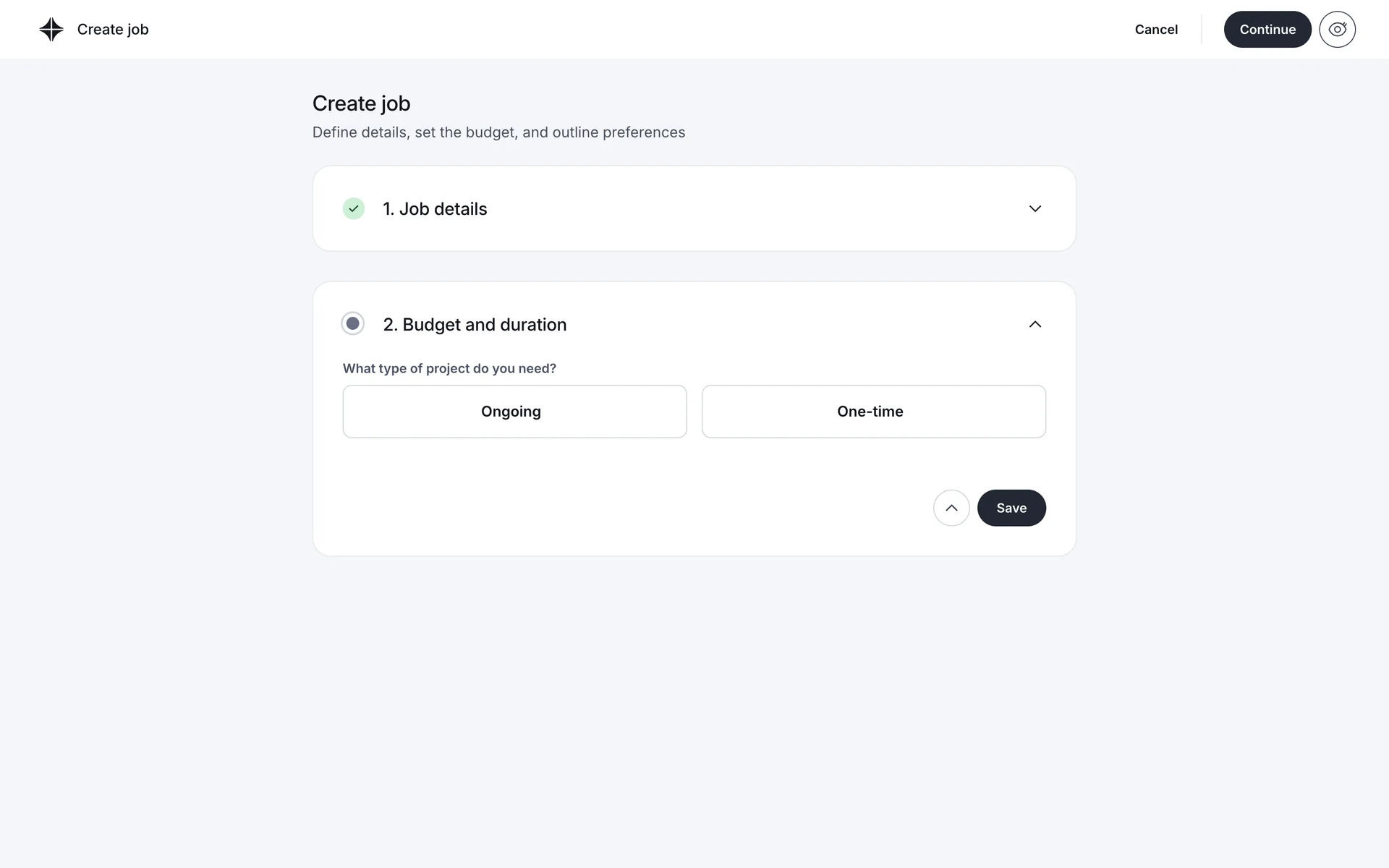Click the vertical divider beside the Cancel button
Viewport: 1389px width, 868px height.
coord(1202,30)
